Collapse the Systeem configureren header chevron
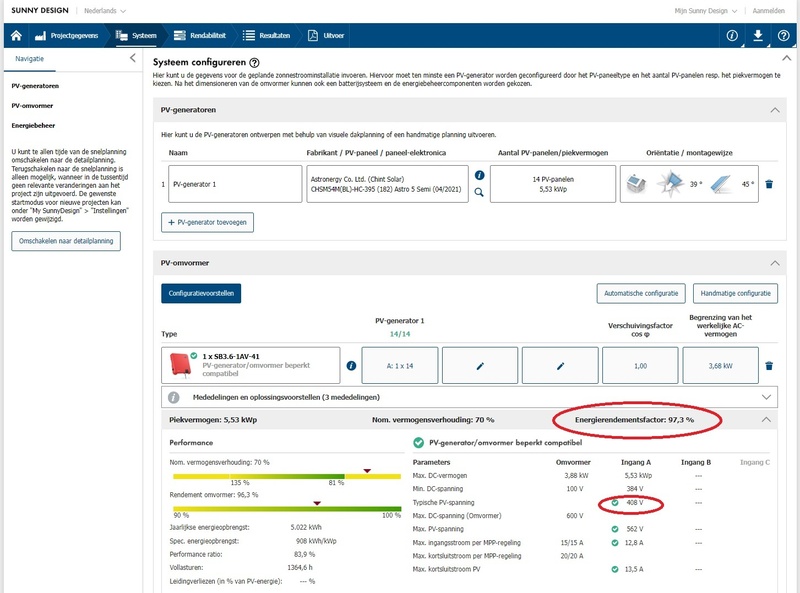Screen dimensions: 800x593 [787, 59]
